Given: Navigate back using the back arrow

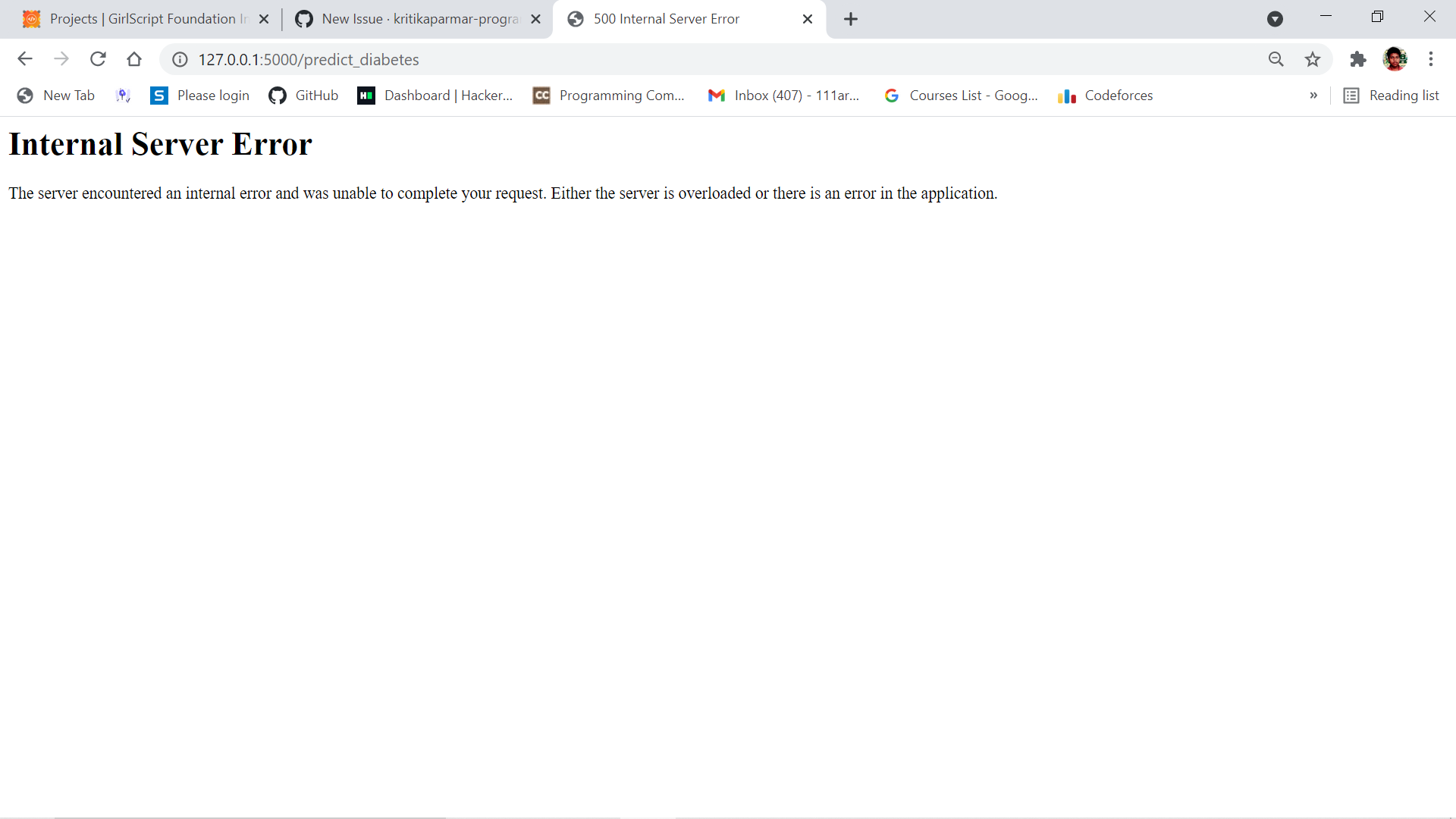Looking at the screenshot, I should click(x=25, y=59).
